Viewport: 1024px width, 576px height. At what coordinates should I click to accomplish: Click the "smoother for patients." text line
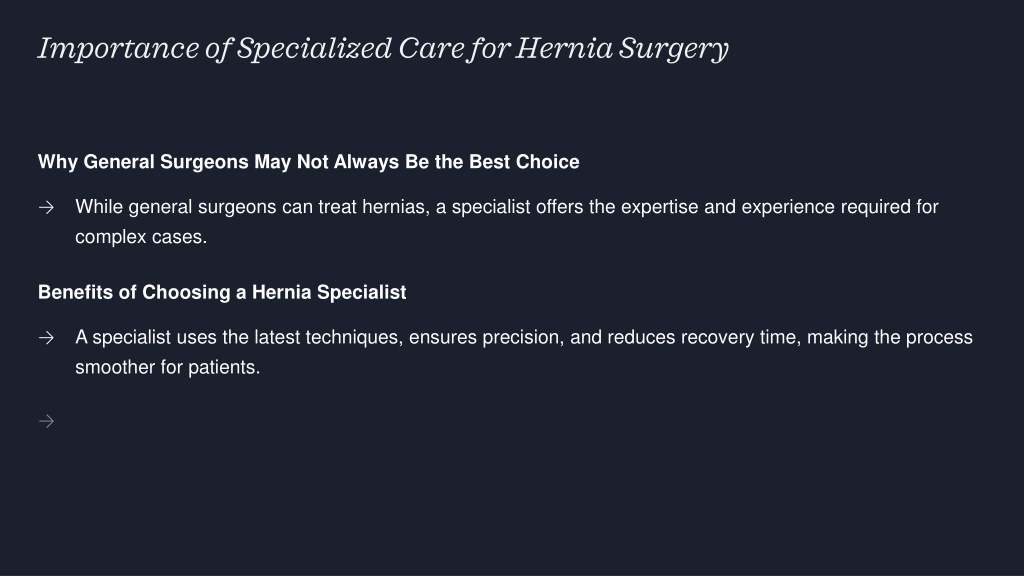pos(168,368)
